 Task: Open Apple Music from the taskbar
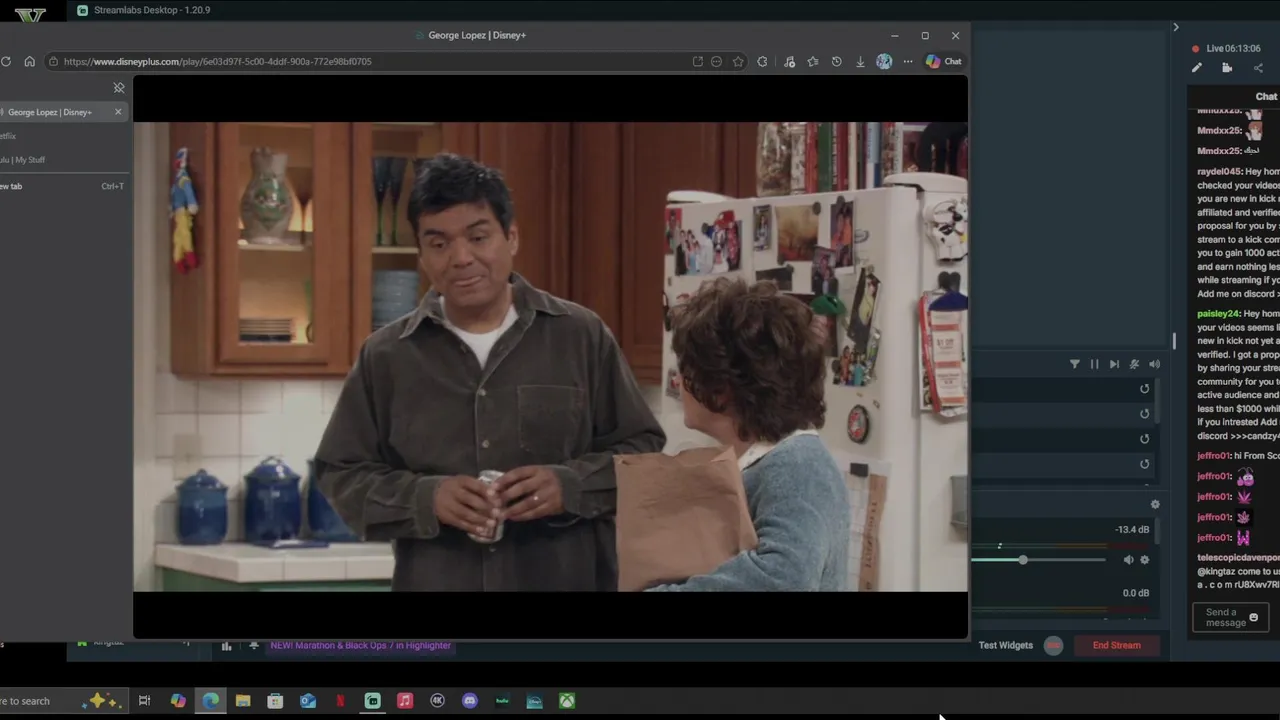(x=405, y=701)
